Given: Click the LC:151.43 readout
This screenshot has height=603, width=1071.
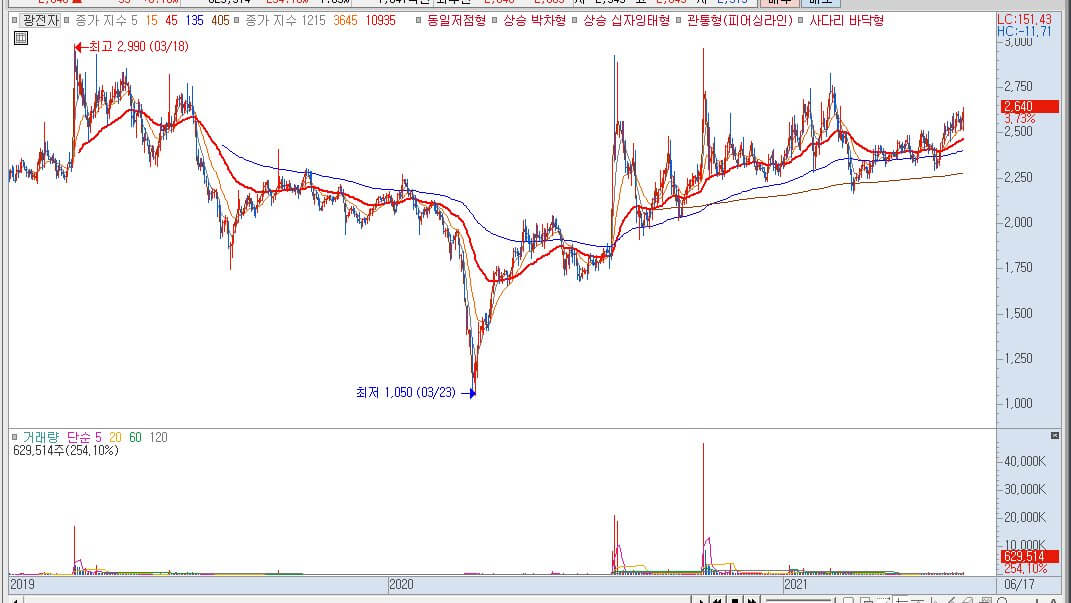Looking at the screenshot, I should [1025, 20].
